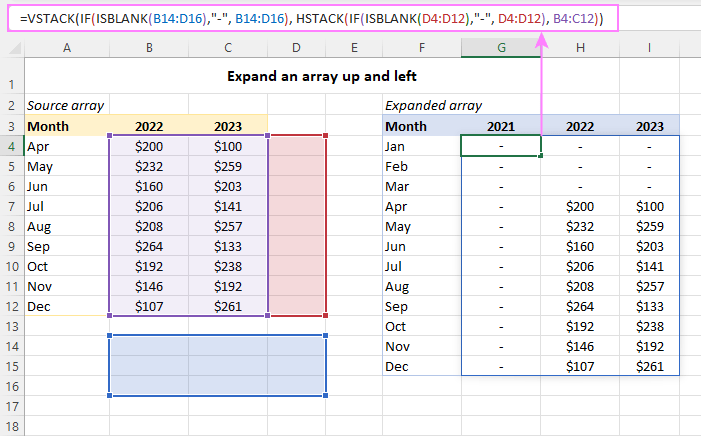Image resolution: width=701 pixels, height=436 pixels.
Task: Click "$261" in the expanded array Dec row
Action: 650,367
